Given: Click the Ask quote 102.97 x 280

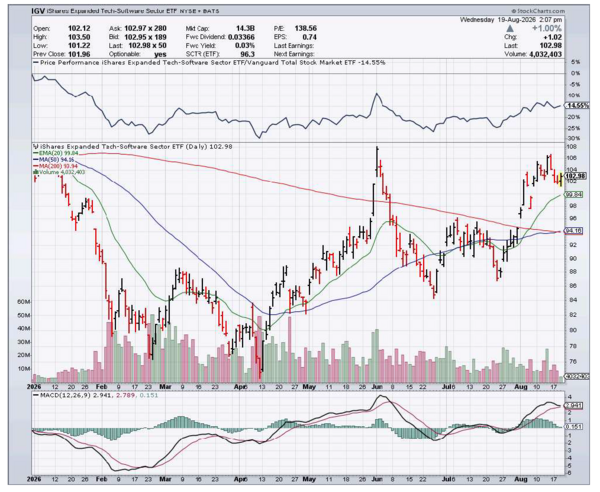Looking at the screenshot, I should pos(145,28).
